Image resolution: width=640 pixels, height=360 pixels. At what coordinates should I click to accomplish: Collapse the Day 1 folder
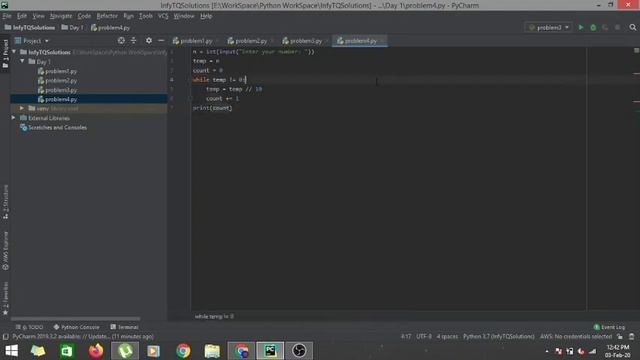22,61
